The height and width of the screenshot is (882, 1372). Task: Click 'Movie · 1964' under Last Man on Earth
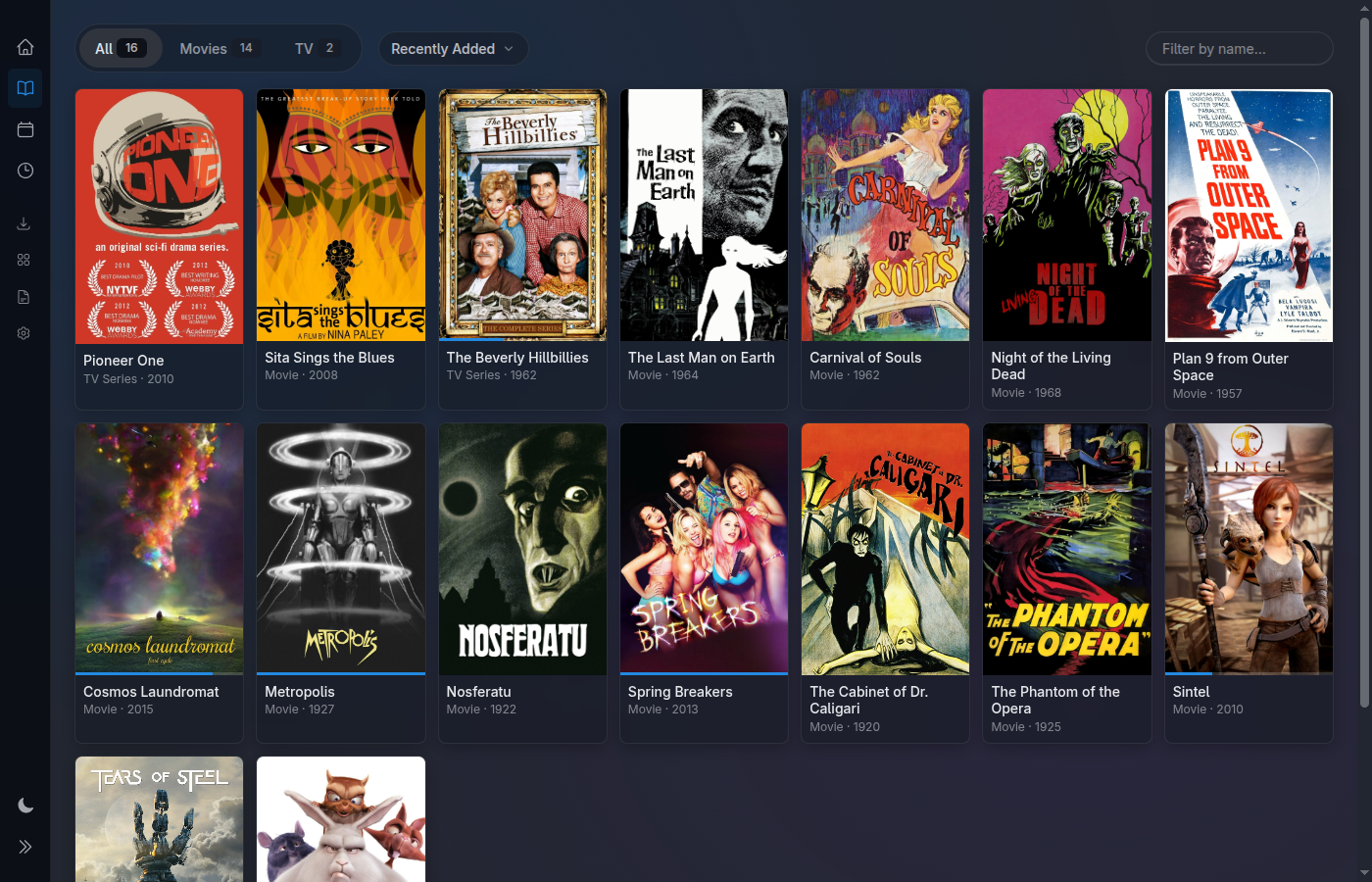tap(663, 375)
